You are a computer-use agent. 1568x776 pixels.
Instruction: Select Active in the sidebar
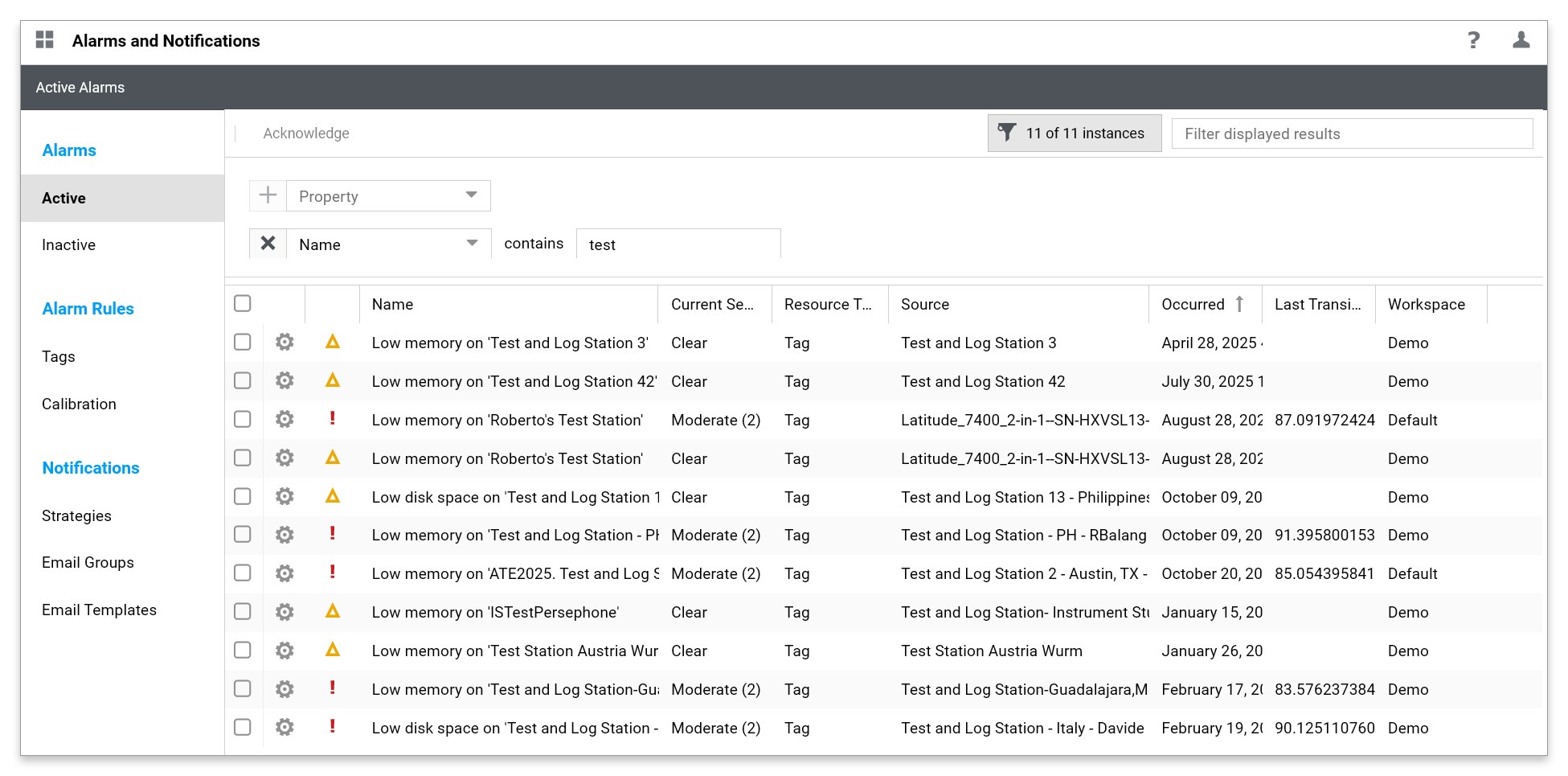click(122, 198)
